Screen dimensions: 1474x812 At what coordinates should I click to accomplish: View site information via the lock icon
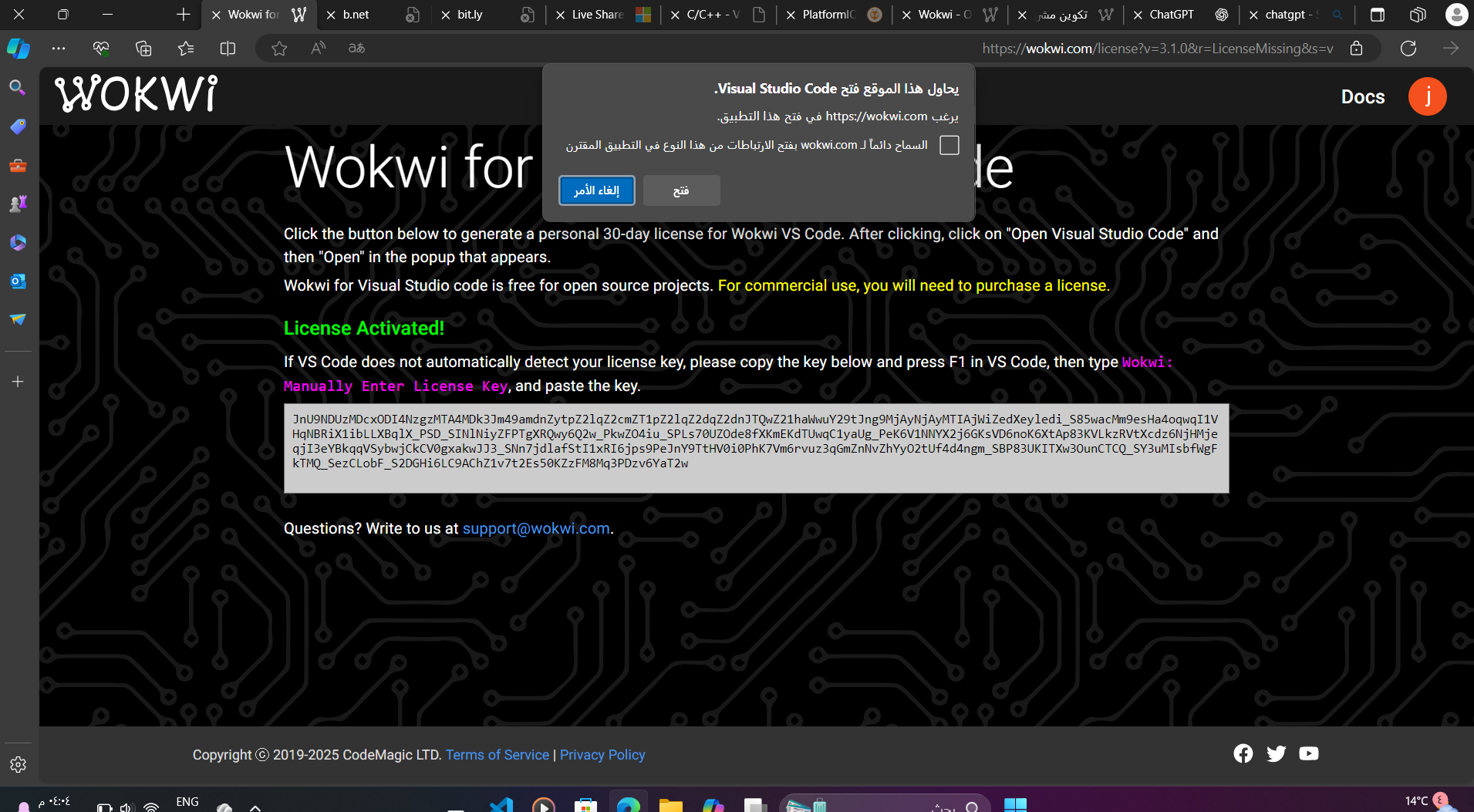pyautogui.click(x=1356, y=49)
